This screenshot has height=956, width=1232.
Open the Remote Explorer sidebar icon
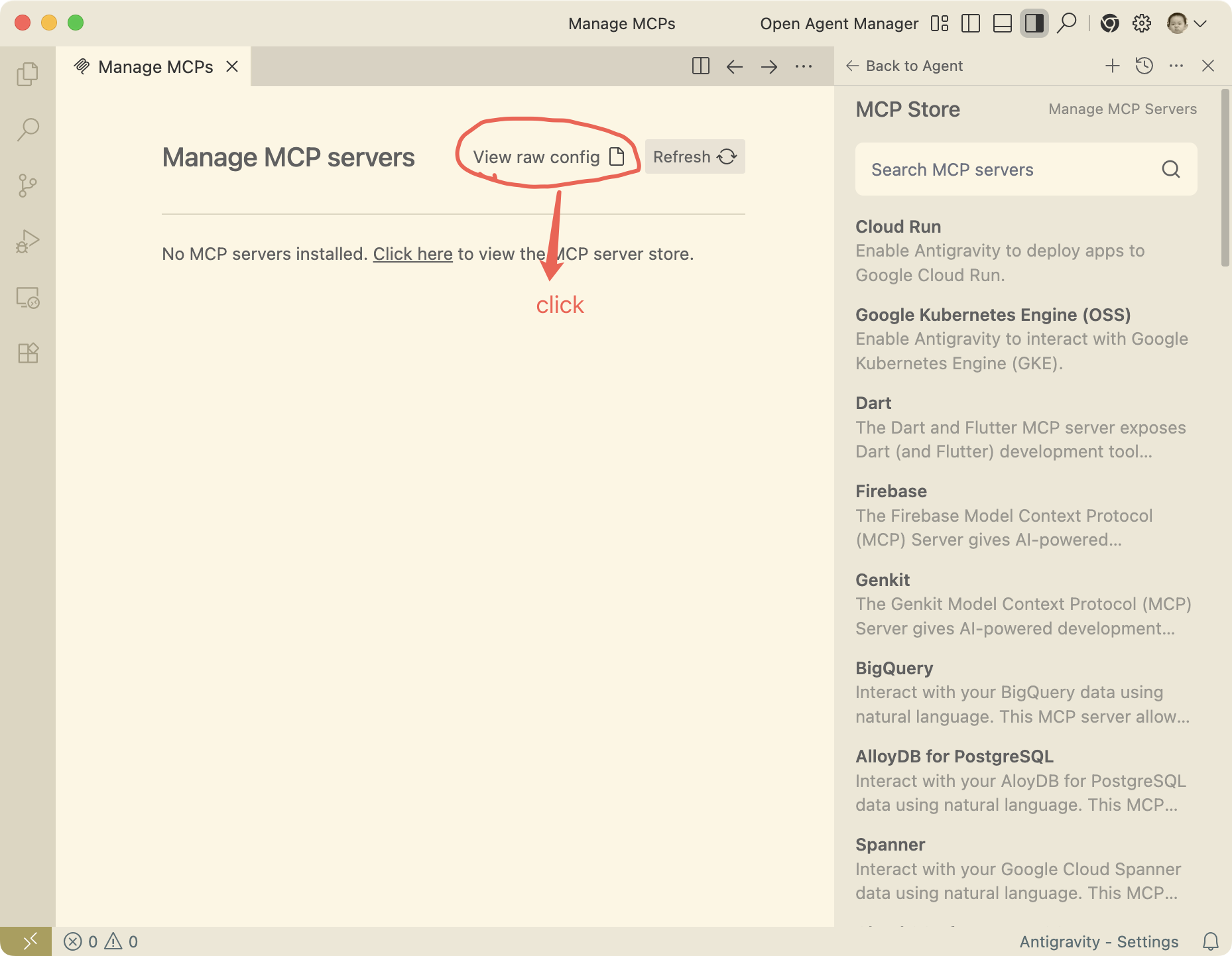[x=28, y=298]
